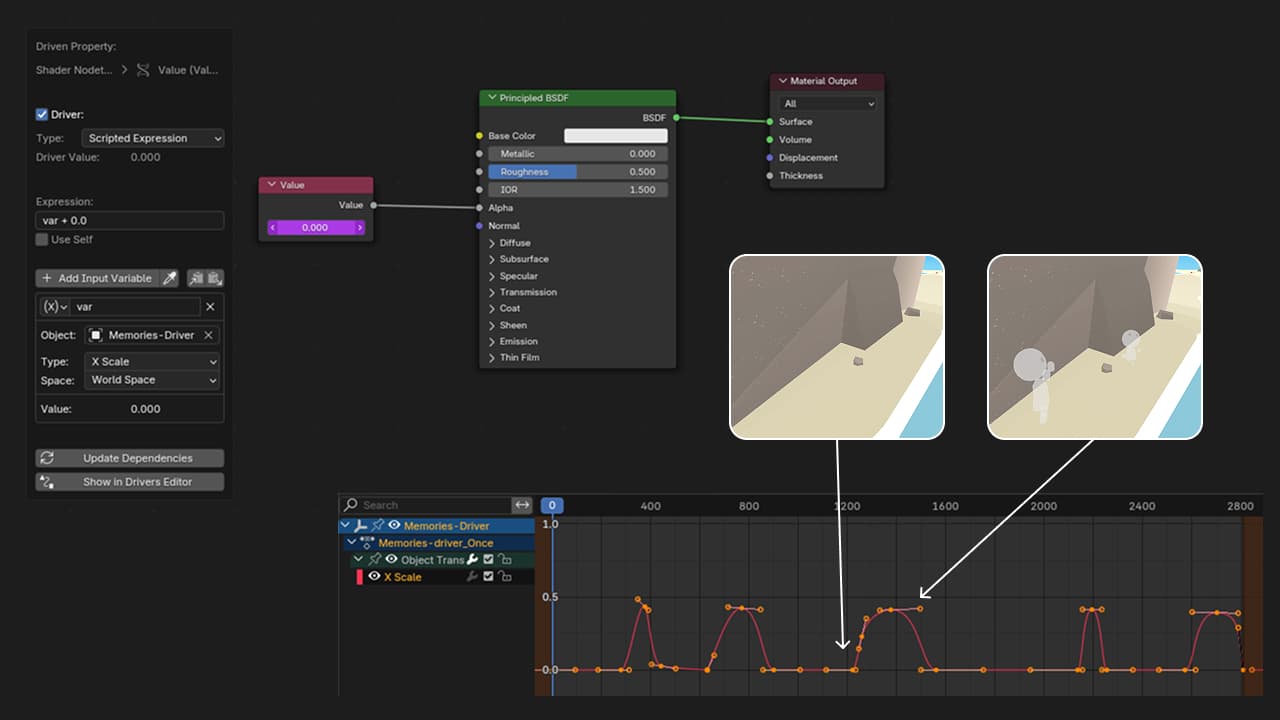Enable the Use Self checkbox
Viewport: 1280px width, 720px height.
pyautogui.click(x=42, y=240)
